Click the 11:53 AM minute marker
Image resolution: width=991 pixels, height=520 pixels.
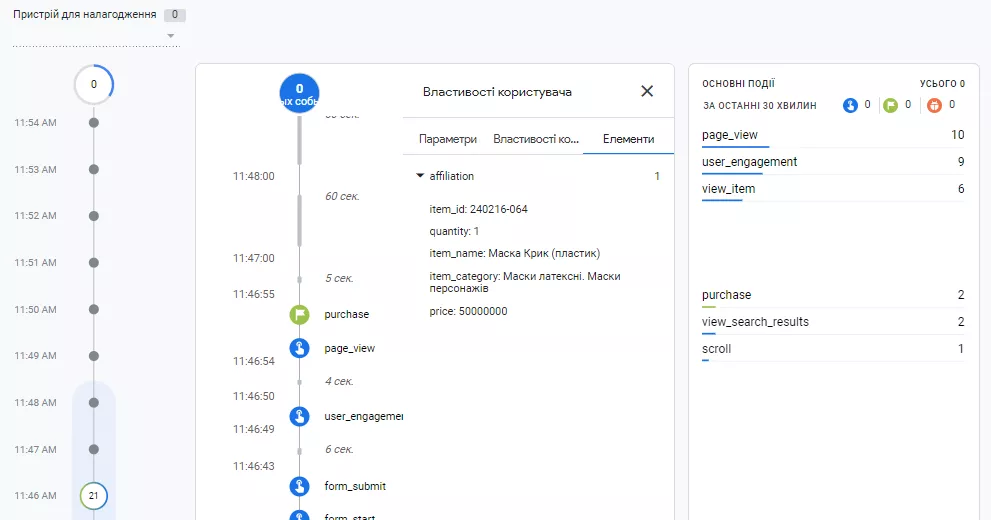94,169
